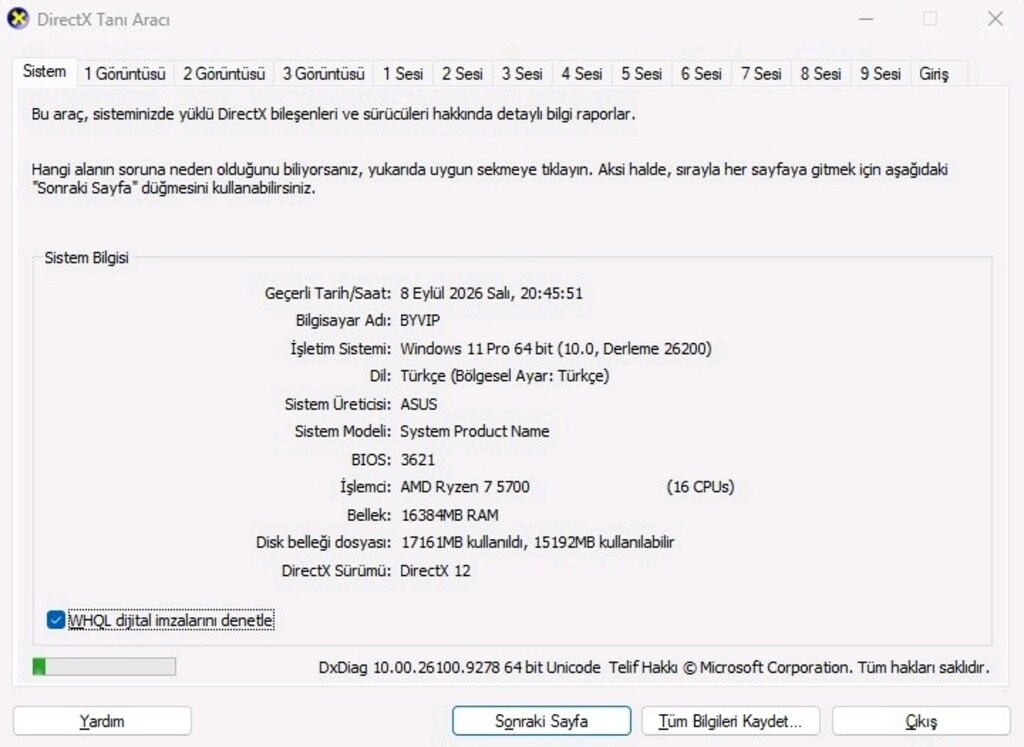Minimize the DirectX Tanı Aracı window
The image size is (1024, 747).
click(x=866, y=19)
